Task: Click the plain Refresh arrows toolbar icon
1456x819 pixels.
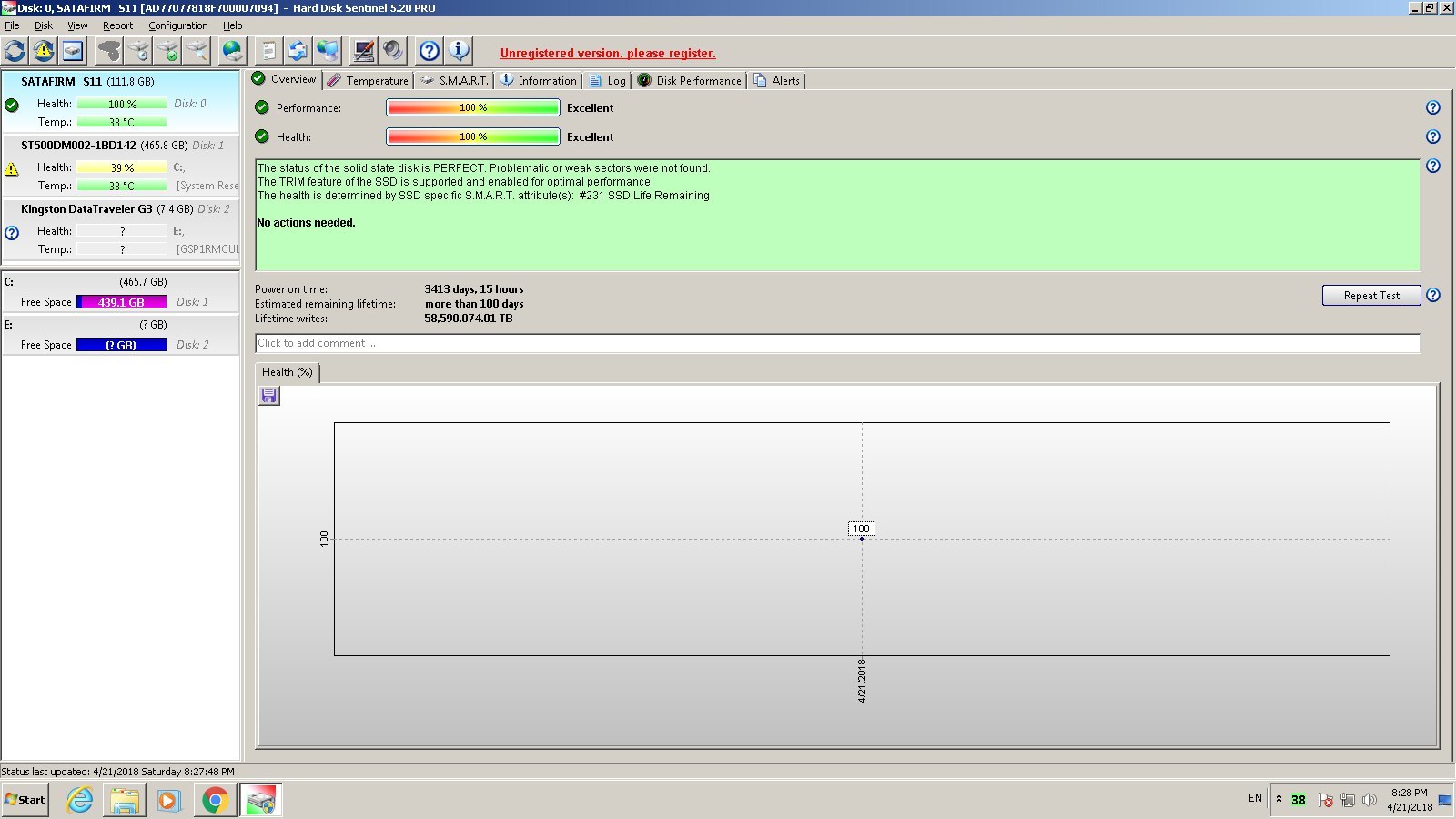Action: point(15,51)
